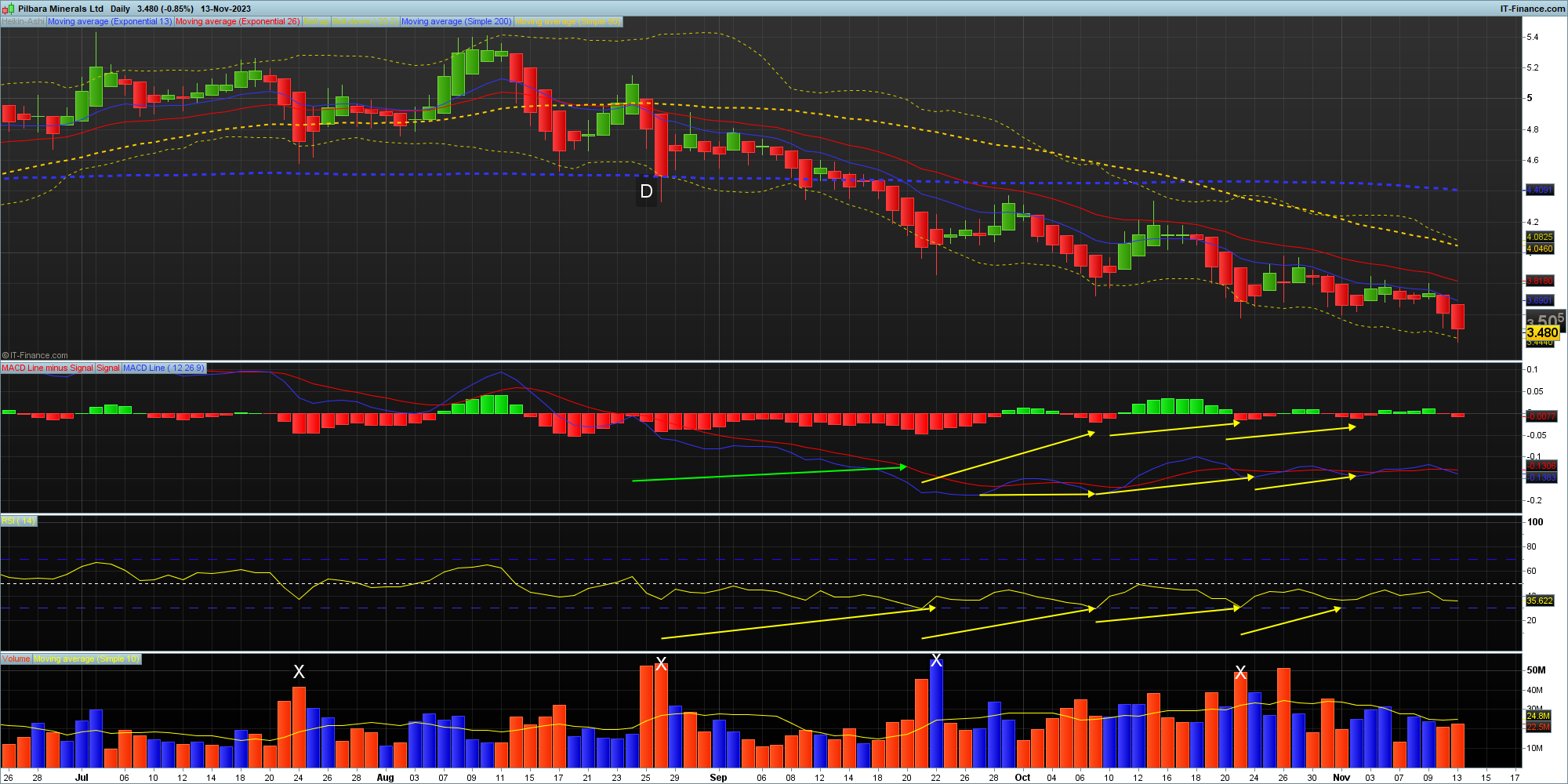Select the MACD Line (12 26 9) label

[163, 368]
